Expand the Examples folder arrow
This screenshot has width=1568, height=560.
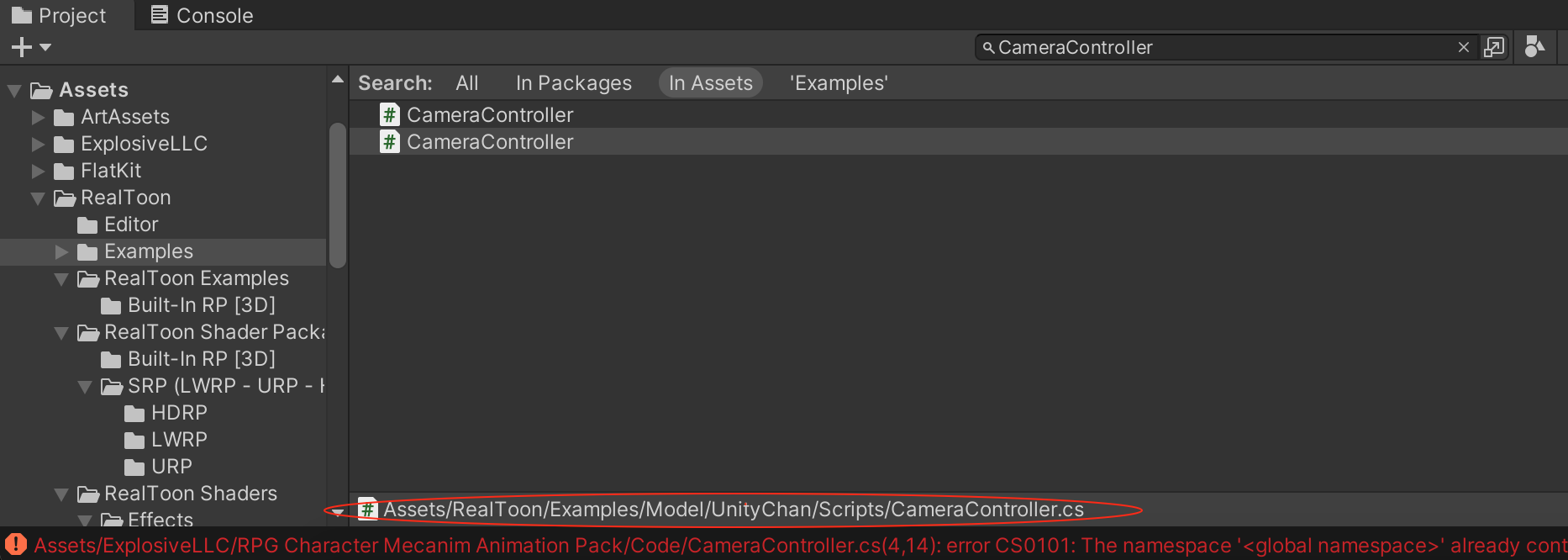pyautogui.click(x=61, y=251)
